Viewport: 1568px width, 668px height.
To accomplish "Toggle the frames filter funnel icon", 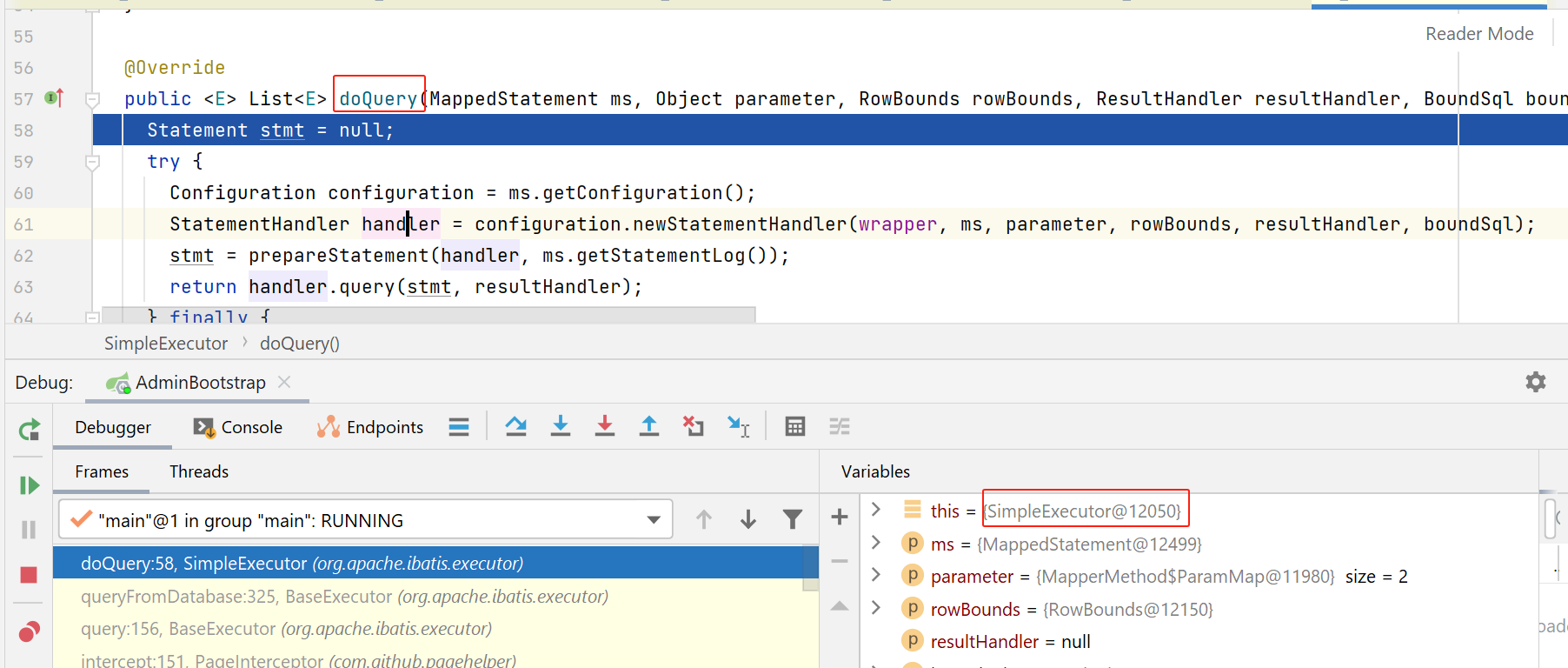I will tap(792, 520).
